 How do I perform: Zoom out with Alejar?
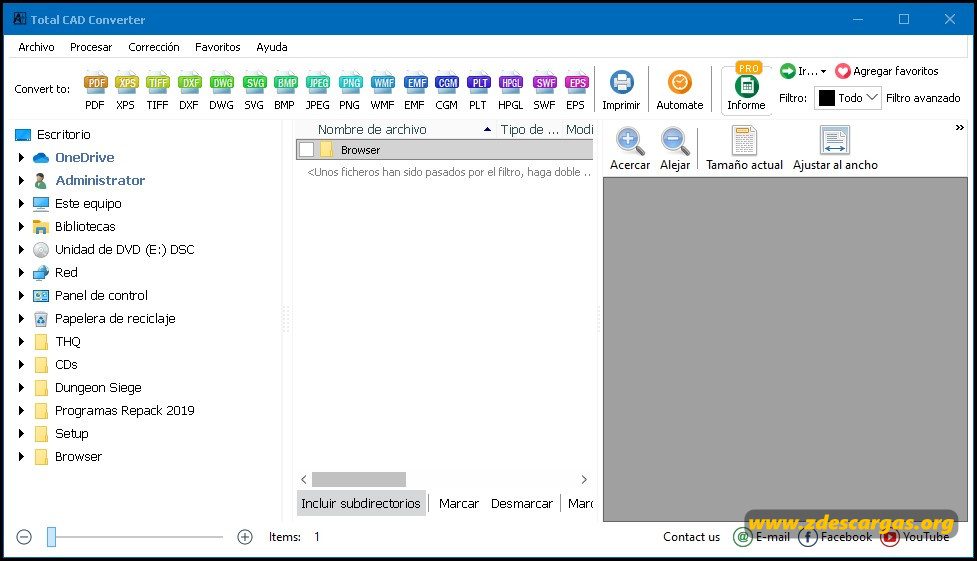tap(675, 149)
